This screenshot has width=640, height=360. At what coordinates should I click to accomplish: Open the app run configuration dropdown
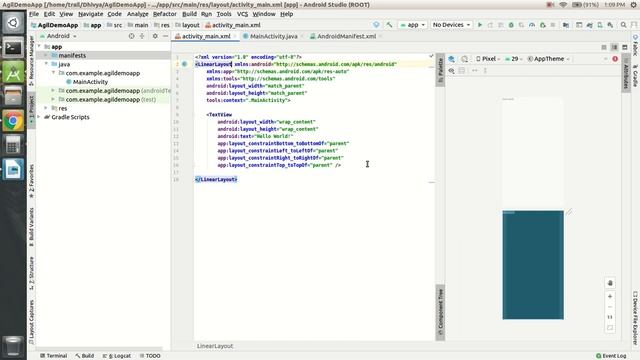[412, 25]
